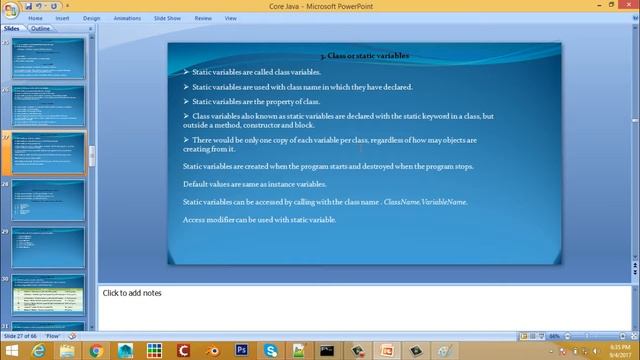
Task: Click bullet 'Static variables are the property of class.'
Action: tap(256, 102)
